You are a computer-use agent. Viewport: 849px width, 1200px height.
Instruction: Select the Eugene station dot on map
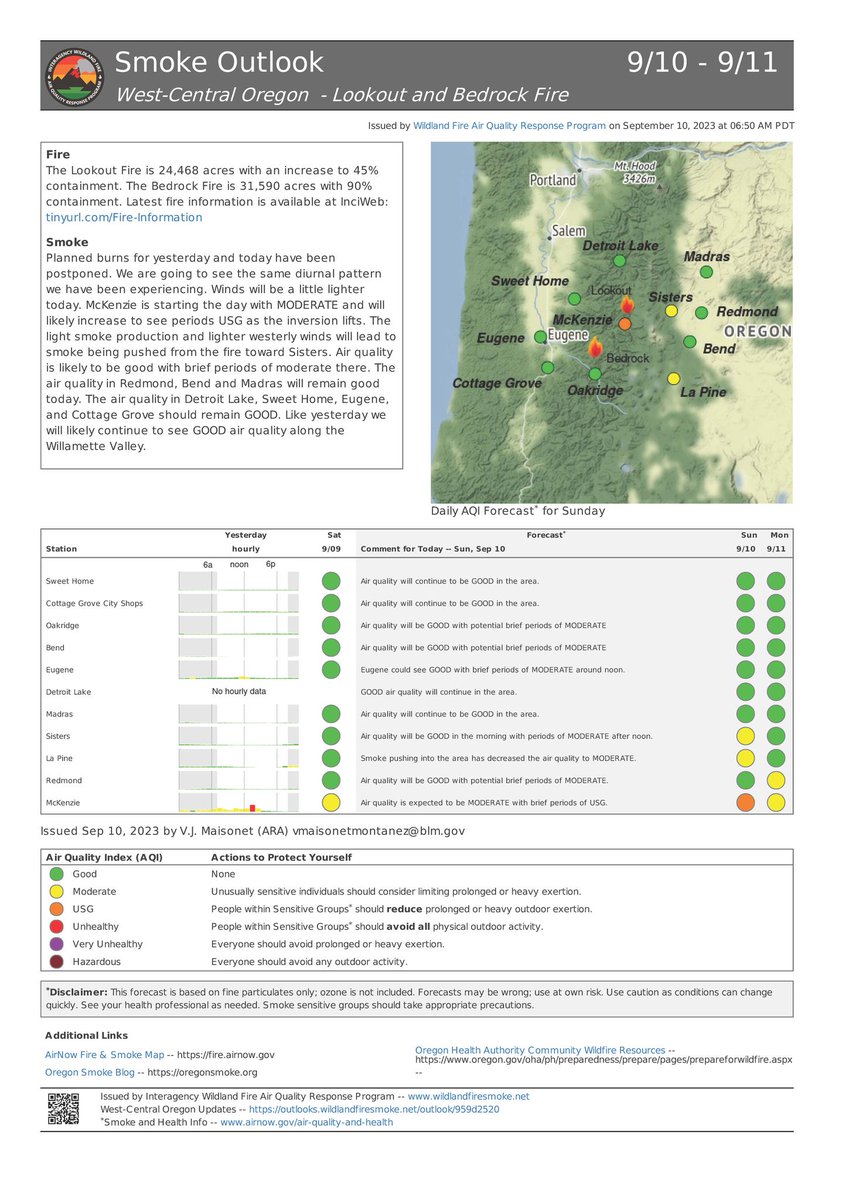tap(540, 337)
